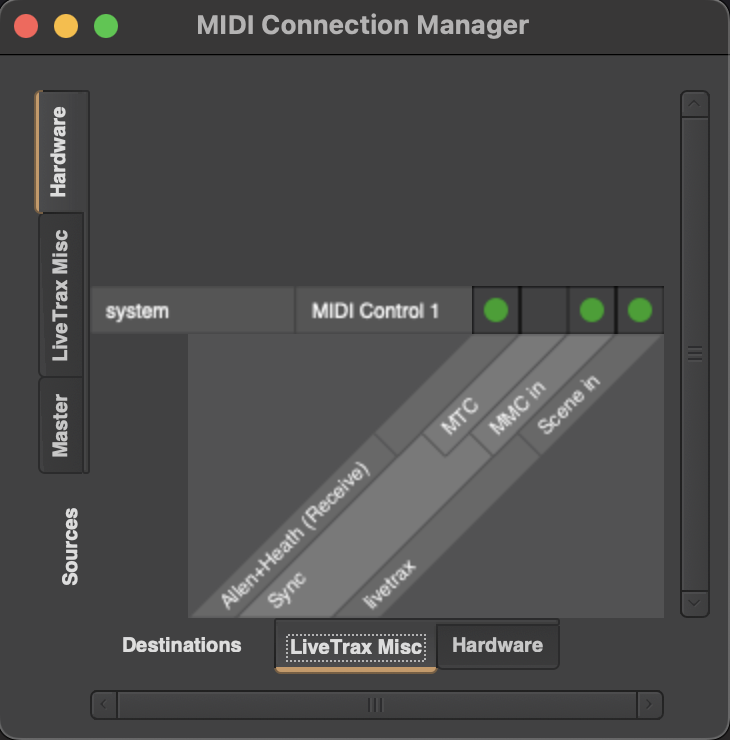This screenshot has width=730, height=740.
Task: Click the Allen+Heath (Receive) destination label
Action: [296, 535]
